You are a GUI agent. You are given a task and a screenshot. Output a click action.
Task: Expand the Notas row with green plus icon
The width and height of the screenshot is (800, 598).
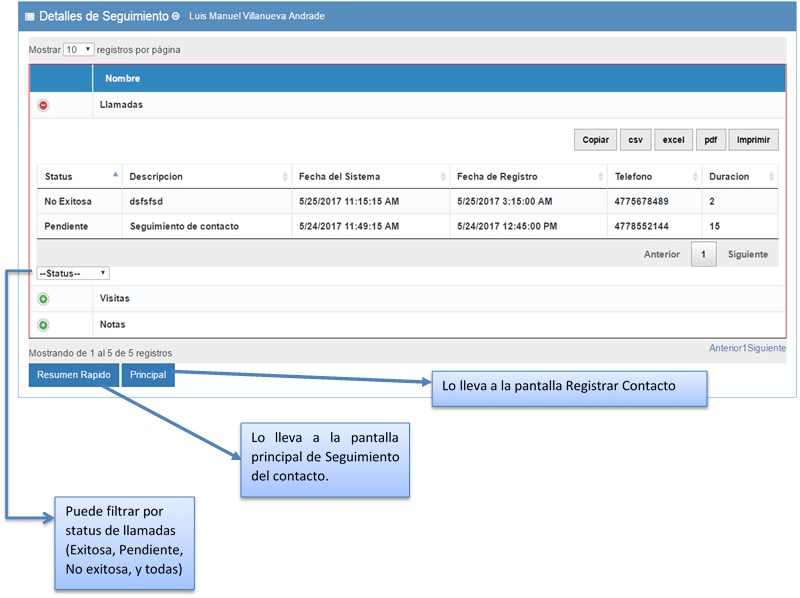pos(43,325)
